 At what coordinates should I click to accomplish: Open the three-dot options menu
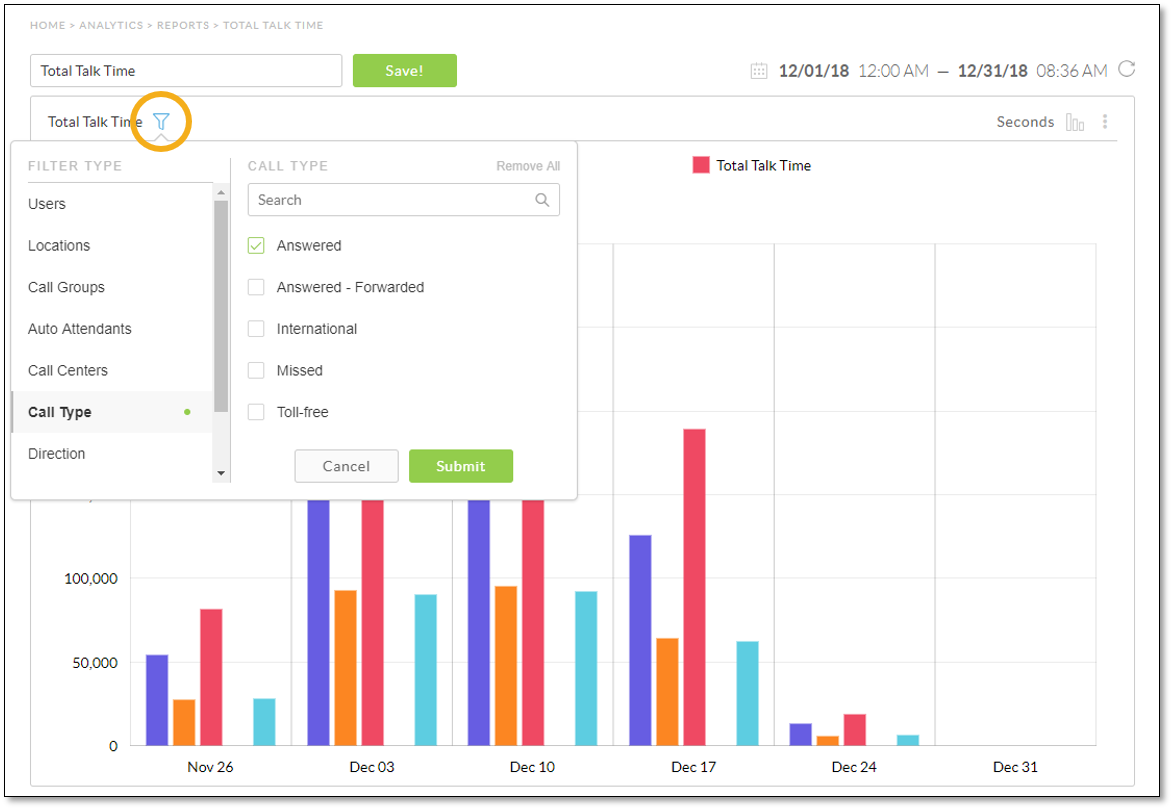coord(1105,122)
